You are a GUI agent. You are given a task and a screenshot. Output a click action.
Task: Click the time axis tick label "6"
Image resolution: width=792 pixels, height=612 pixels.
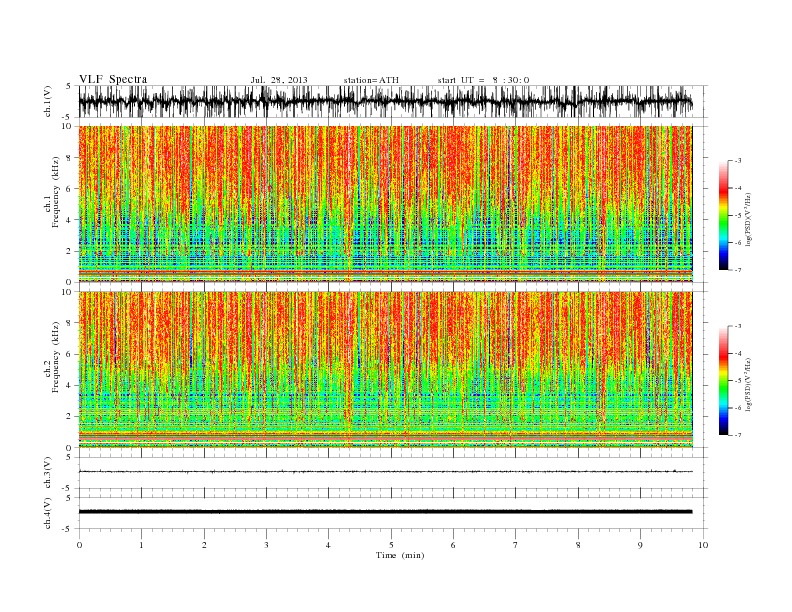coord(453,545)
